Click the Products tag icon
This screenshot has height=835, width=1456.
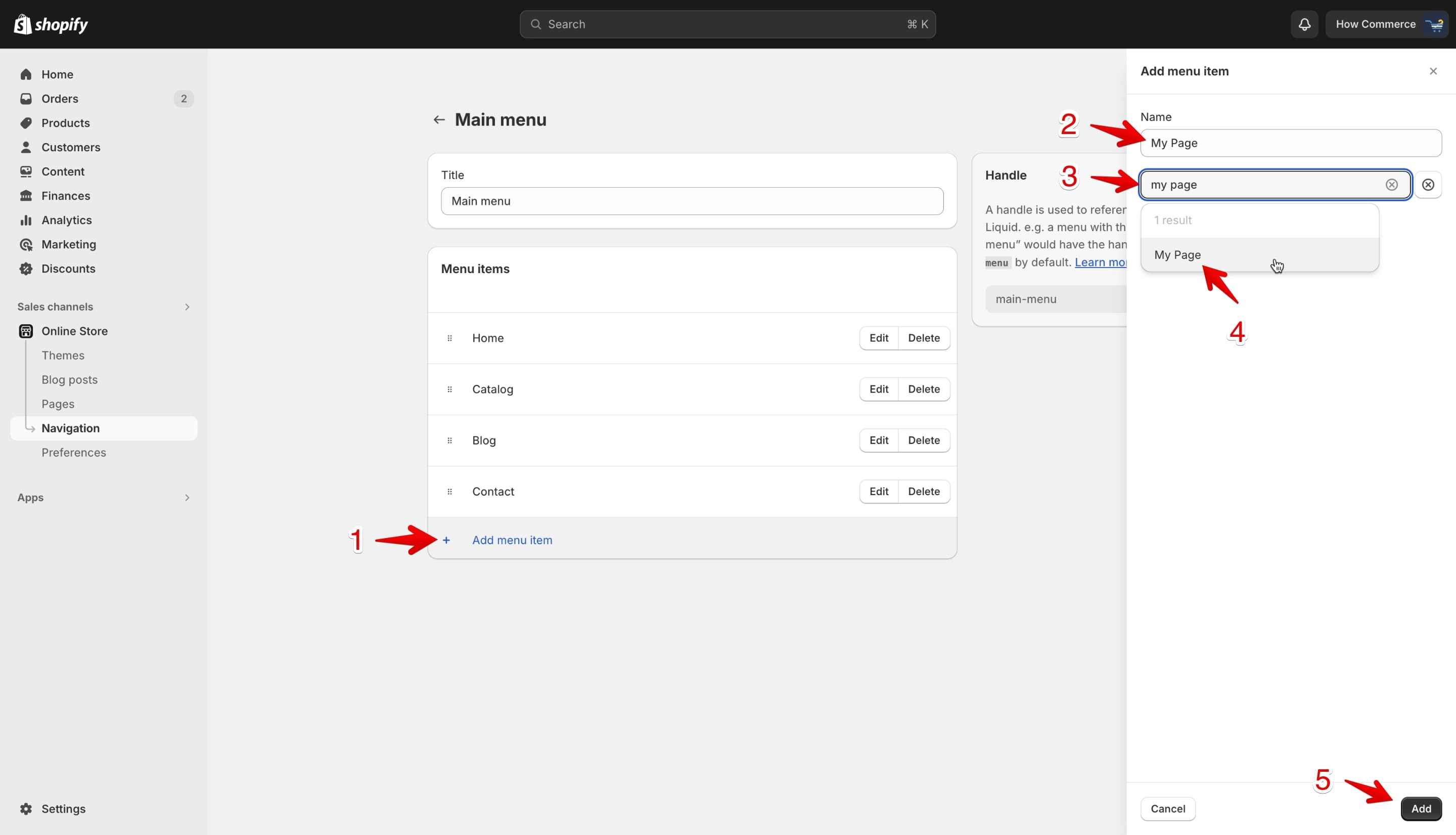26,123
